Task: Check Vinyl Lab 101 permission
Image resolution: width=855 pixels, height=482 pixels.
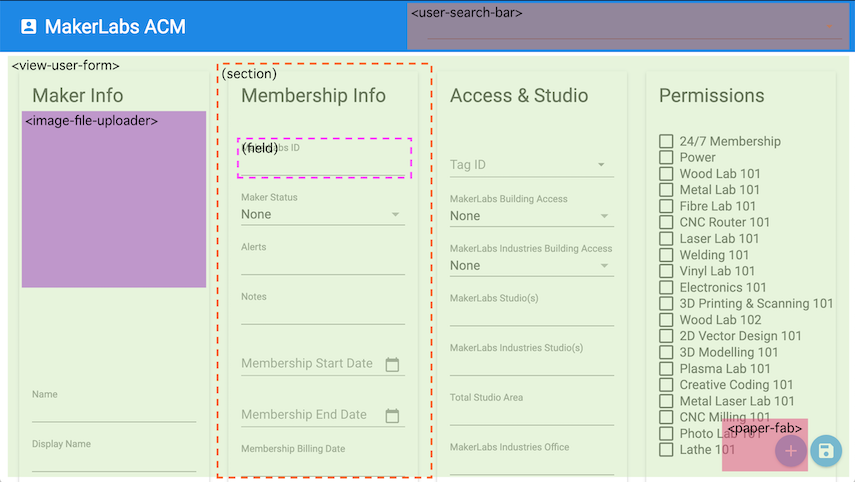Action: [666, 271]
